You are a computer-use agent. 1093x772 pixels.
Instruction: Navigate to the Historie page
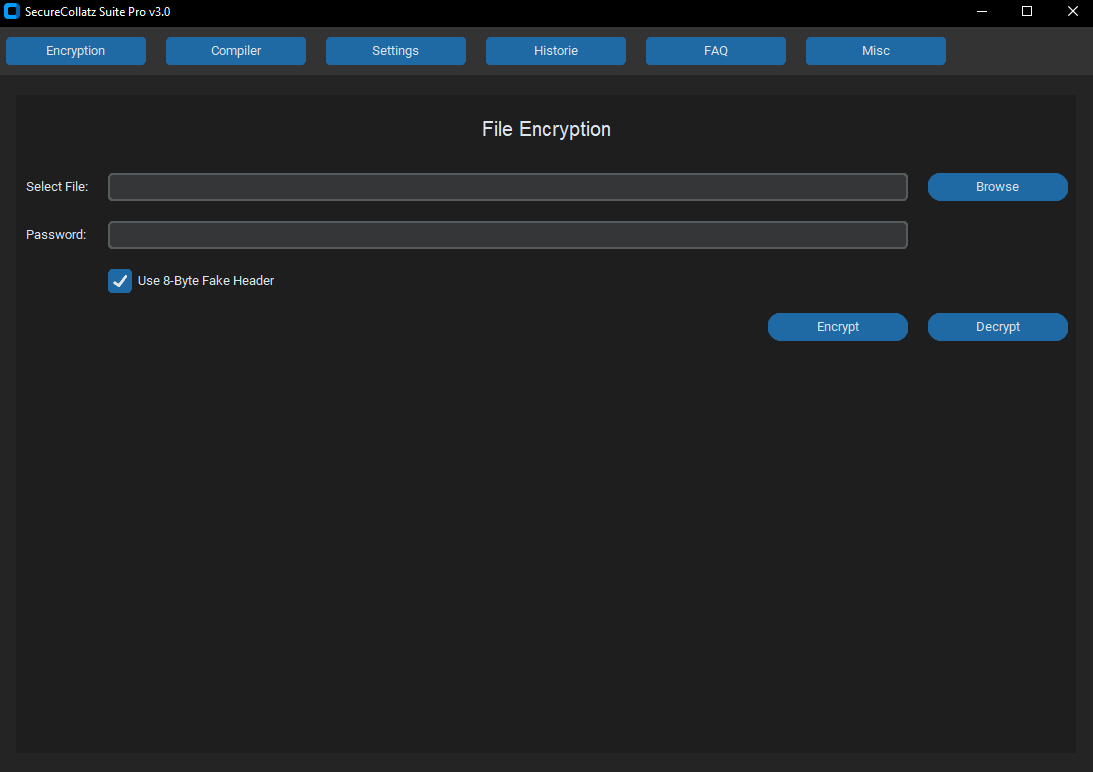(x=555, y=50)
